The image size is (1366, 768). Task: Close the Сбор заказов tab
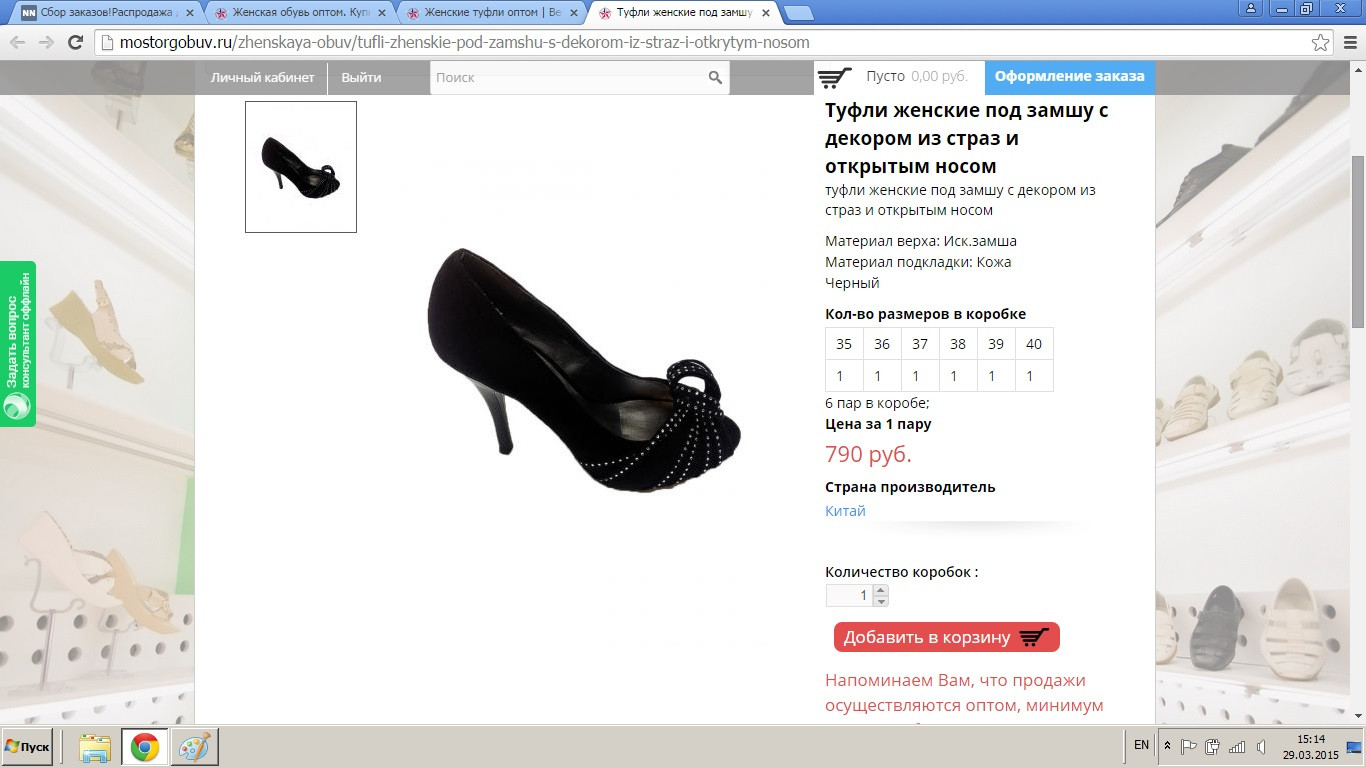[189, 13]
